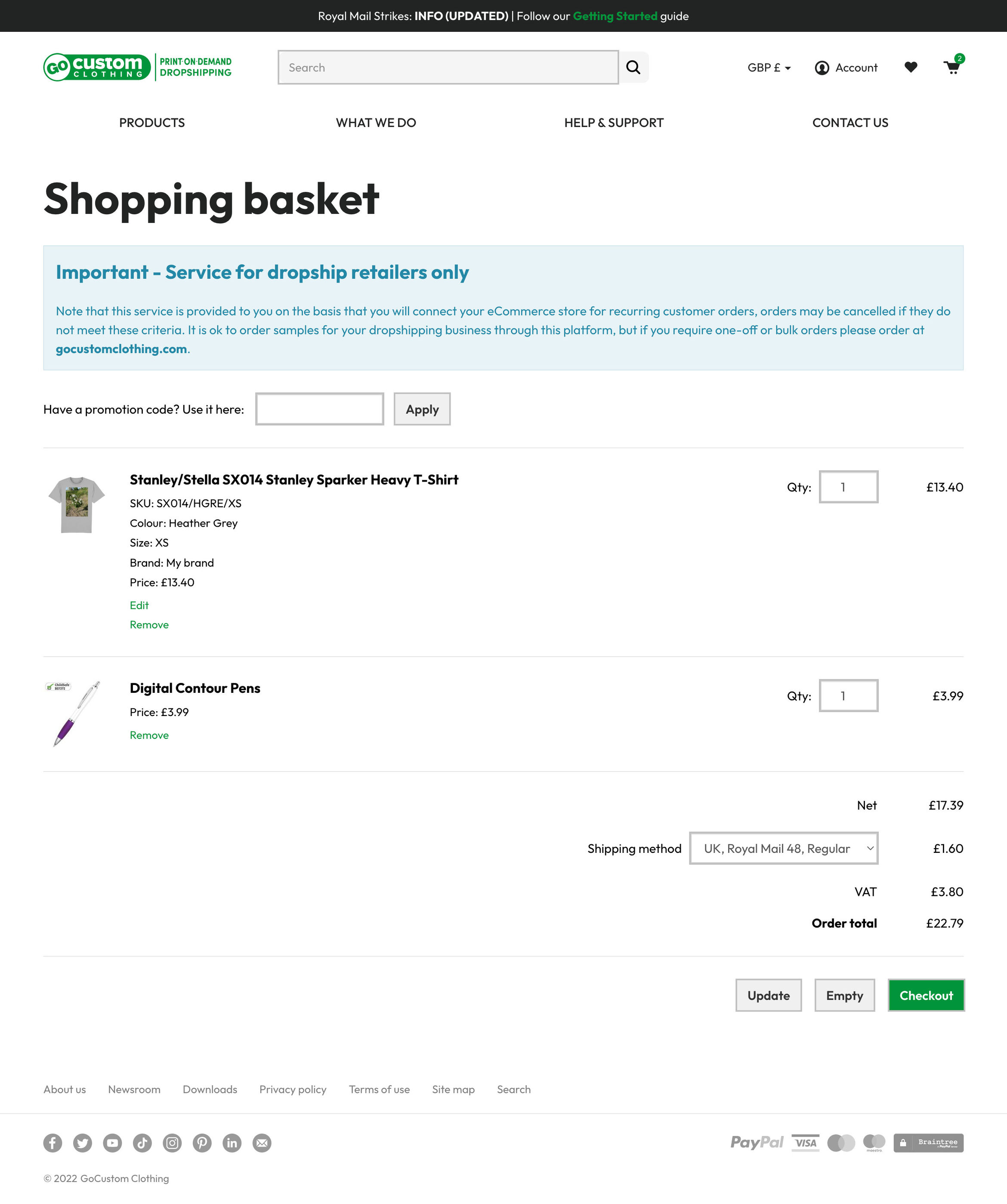
Task: Open the shopping cart icon
Action: 952,68
